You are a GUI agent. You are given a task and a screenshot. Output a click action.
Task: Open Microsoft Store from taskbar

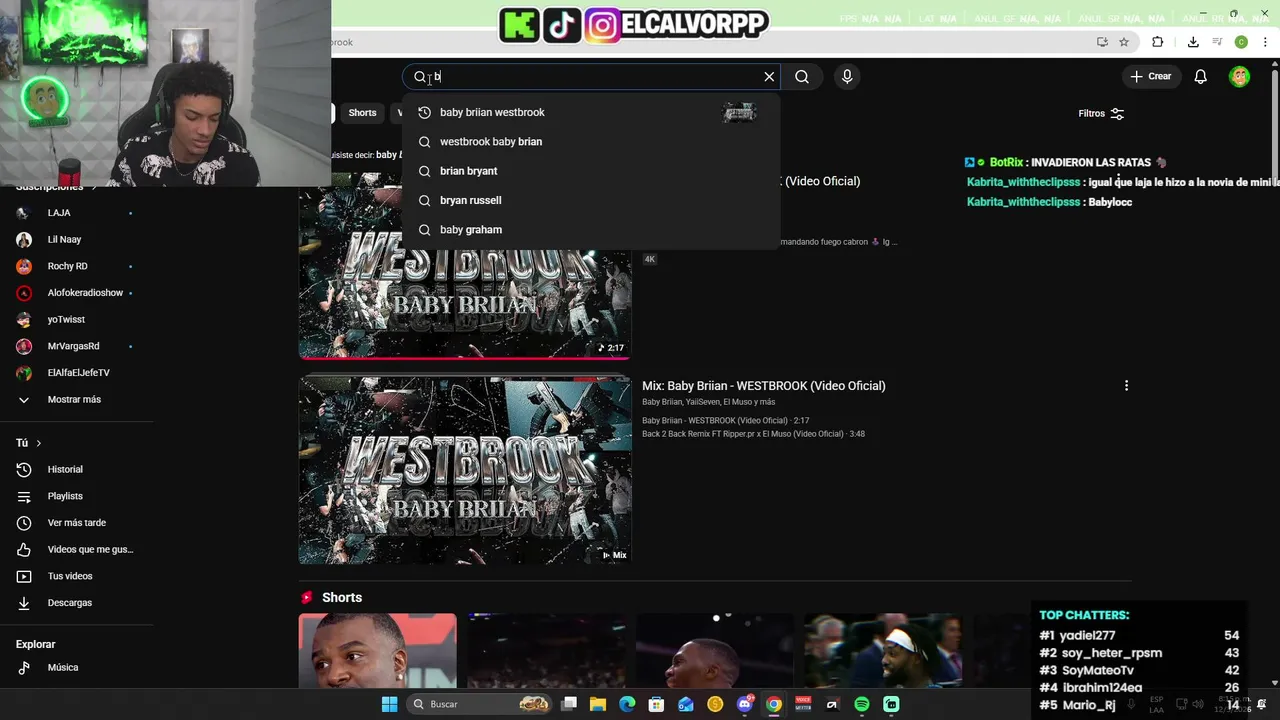[x=656, y=704]
